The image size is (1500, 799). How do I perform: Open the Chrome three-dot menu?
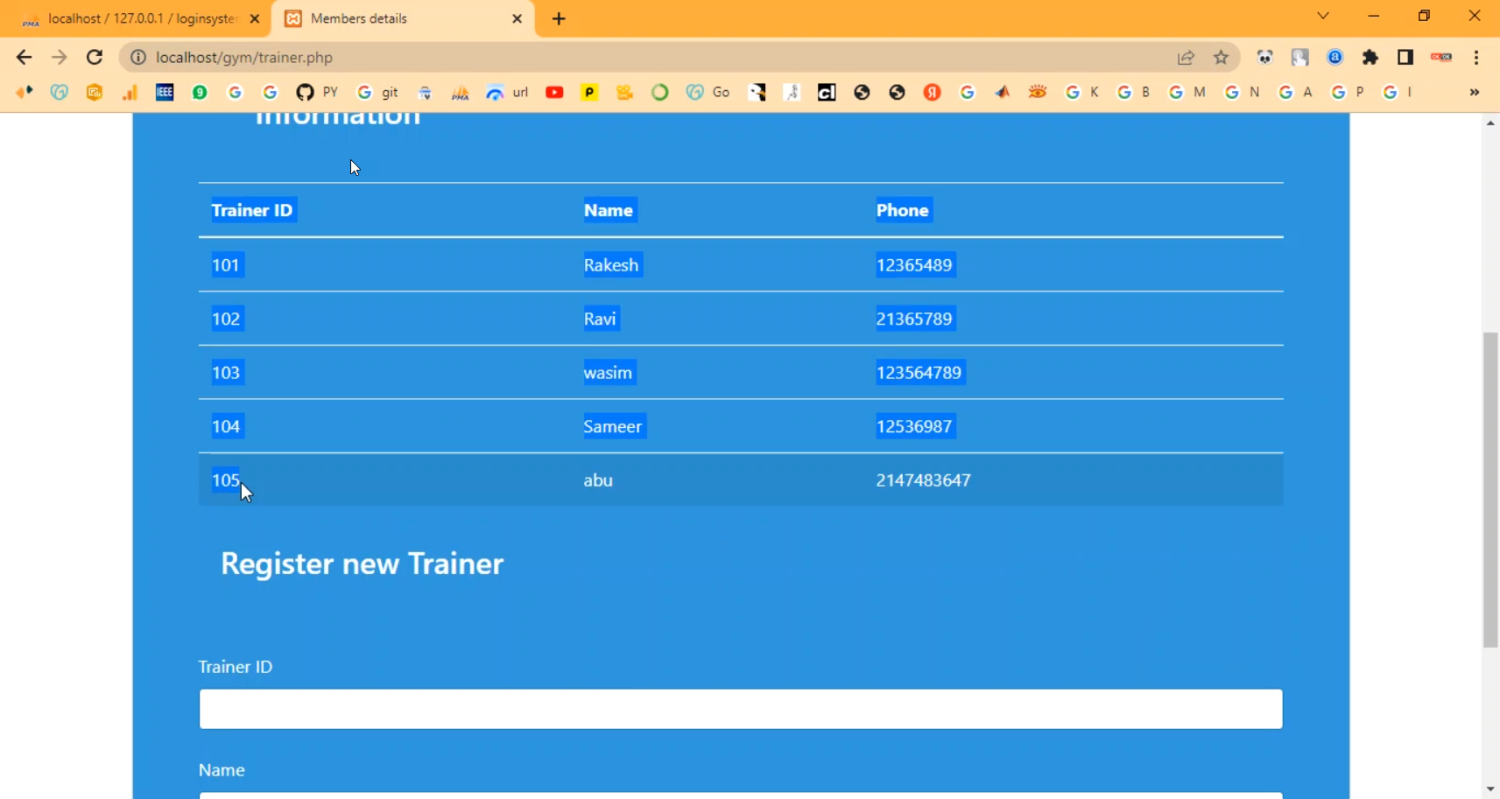click(1476, 58)
